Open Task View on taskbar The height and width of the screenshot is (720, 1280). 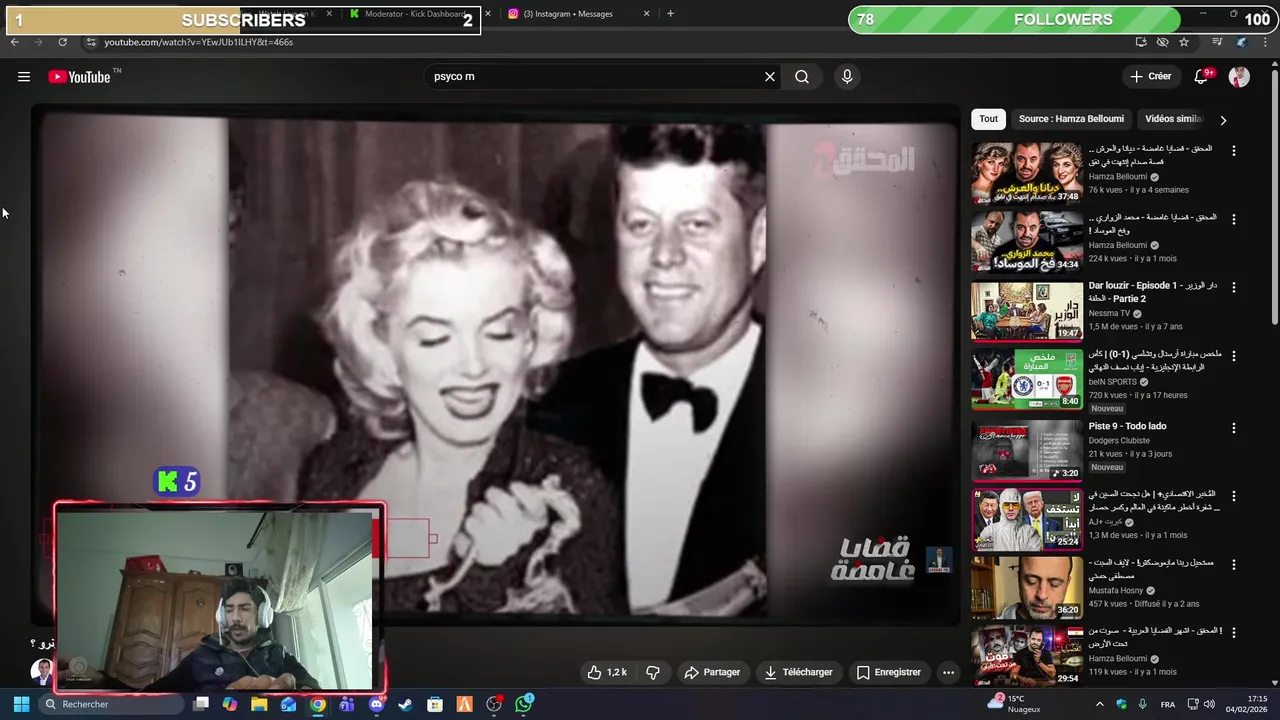[200, 704]
